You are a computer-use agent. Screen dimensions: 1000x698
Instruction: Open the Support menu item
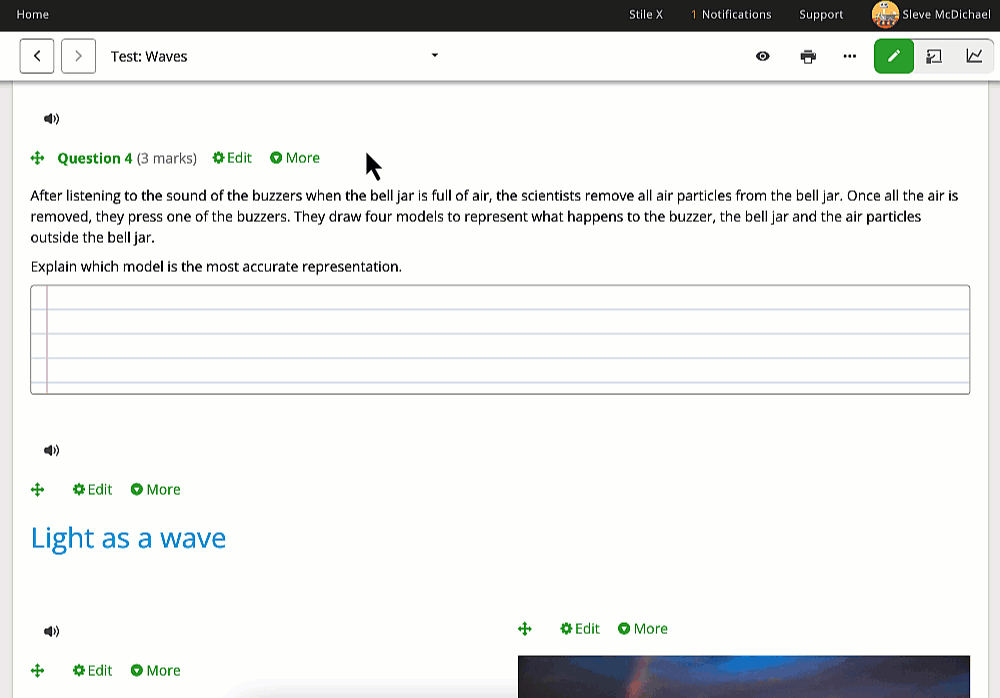click(821, 15)
